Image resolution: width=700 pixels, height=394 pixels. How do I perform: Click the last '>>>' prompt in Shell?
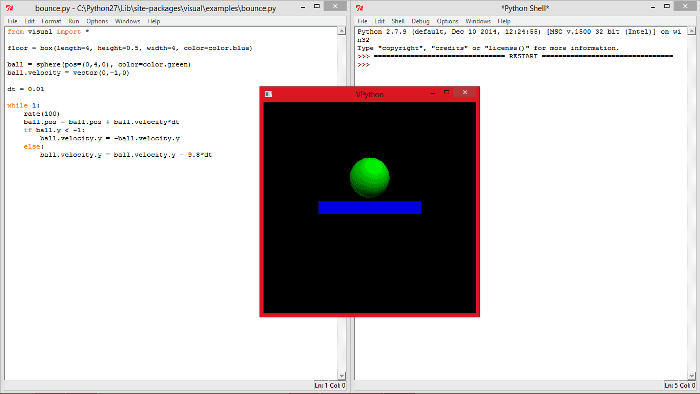pyautogui.click(x=363, y=65)
